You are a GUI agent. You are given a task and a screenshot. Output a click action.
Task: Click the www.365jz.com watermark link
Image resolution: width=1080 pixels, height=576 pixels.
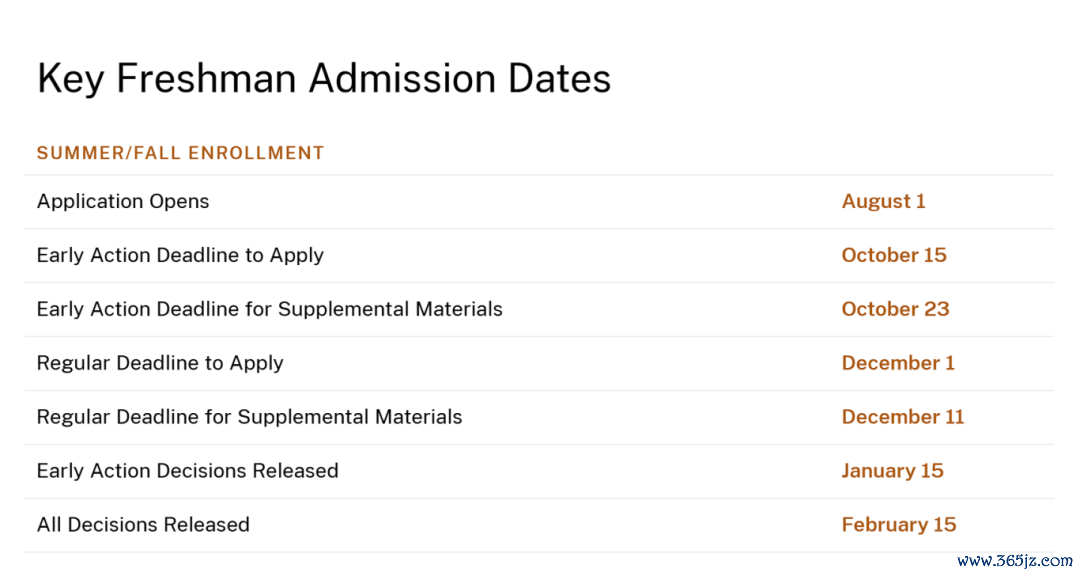click(1014, 561)
